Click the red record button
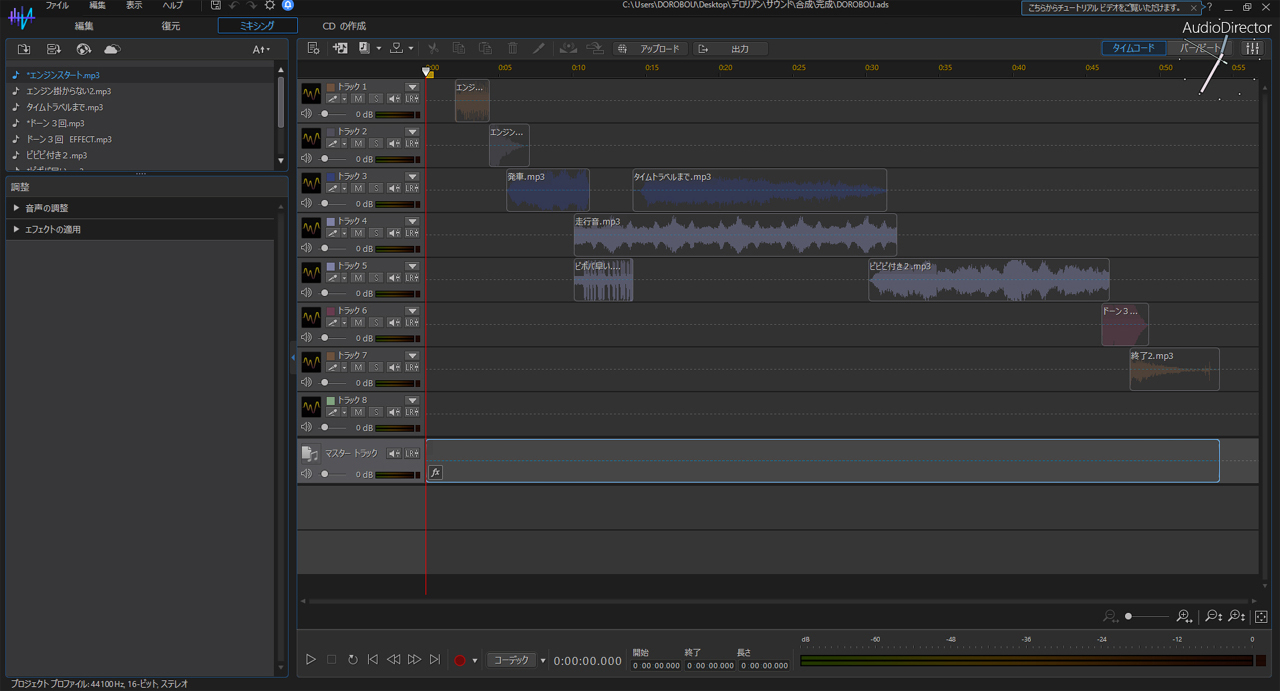1280x691 pixels. (x=460, y=660)
